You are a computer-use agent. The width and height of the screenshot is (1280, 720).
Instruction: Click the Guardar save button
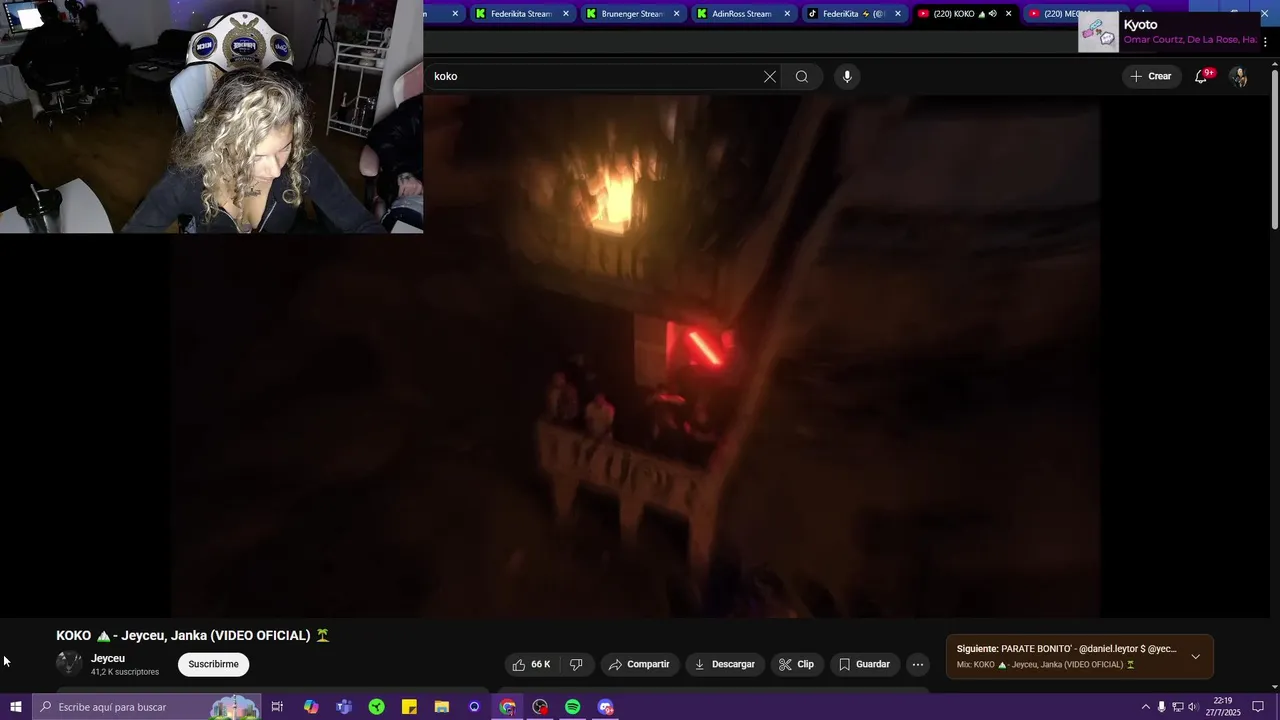click(864, 664)
